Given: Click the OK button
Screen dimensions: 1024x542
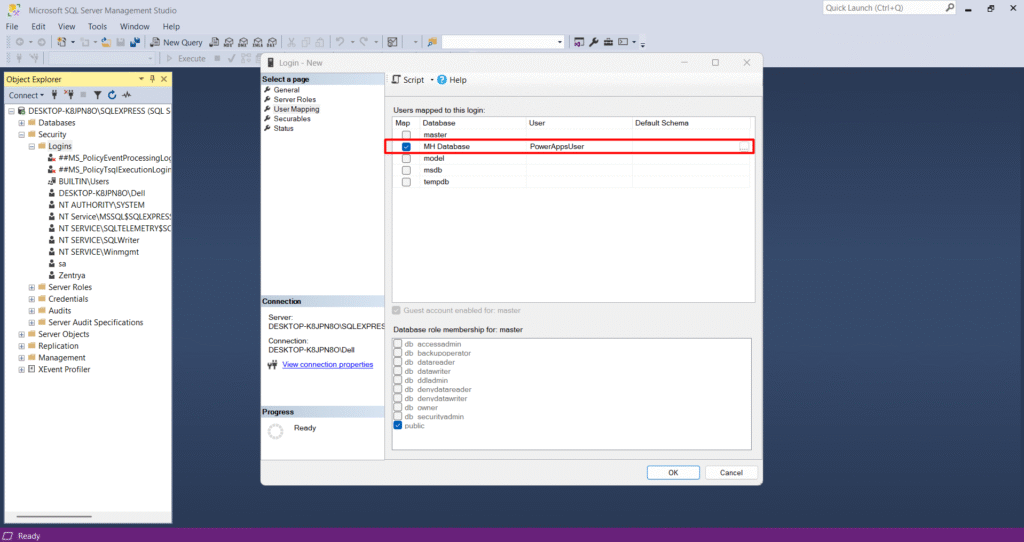Looking at the screenshot, I should (x=673, y=472).
